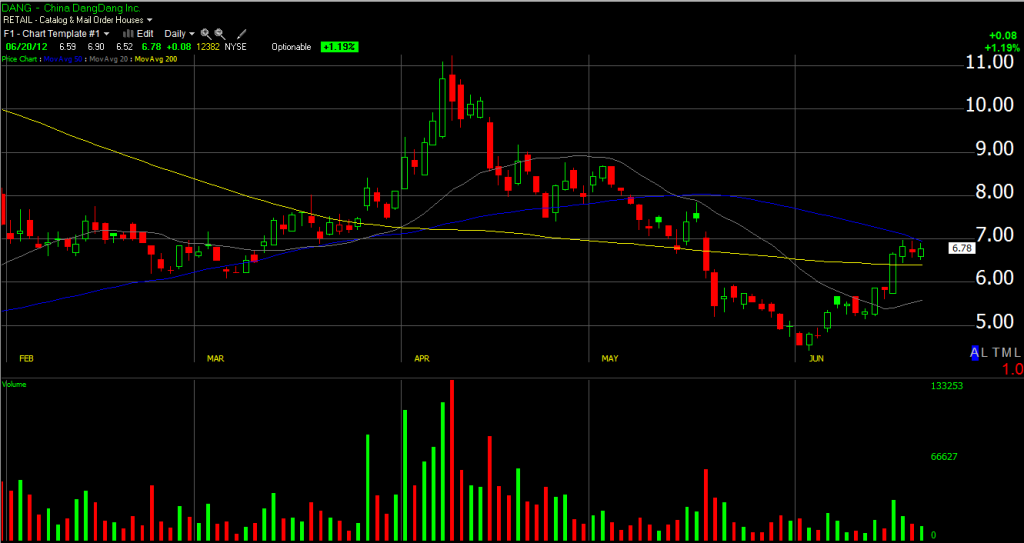The height and width of the screenshot is (543, 1024).
Task: Click the Volume pane label
Action: [x=14, y=384]
